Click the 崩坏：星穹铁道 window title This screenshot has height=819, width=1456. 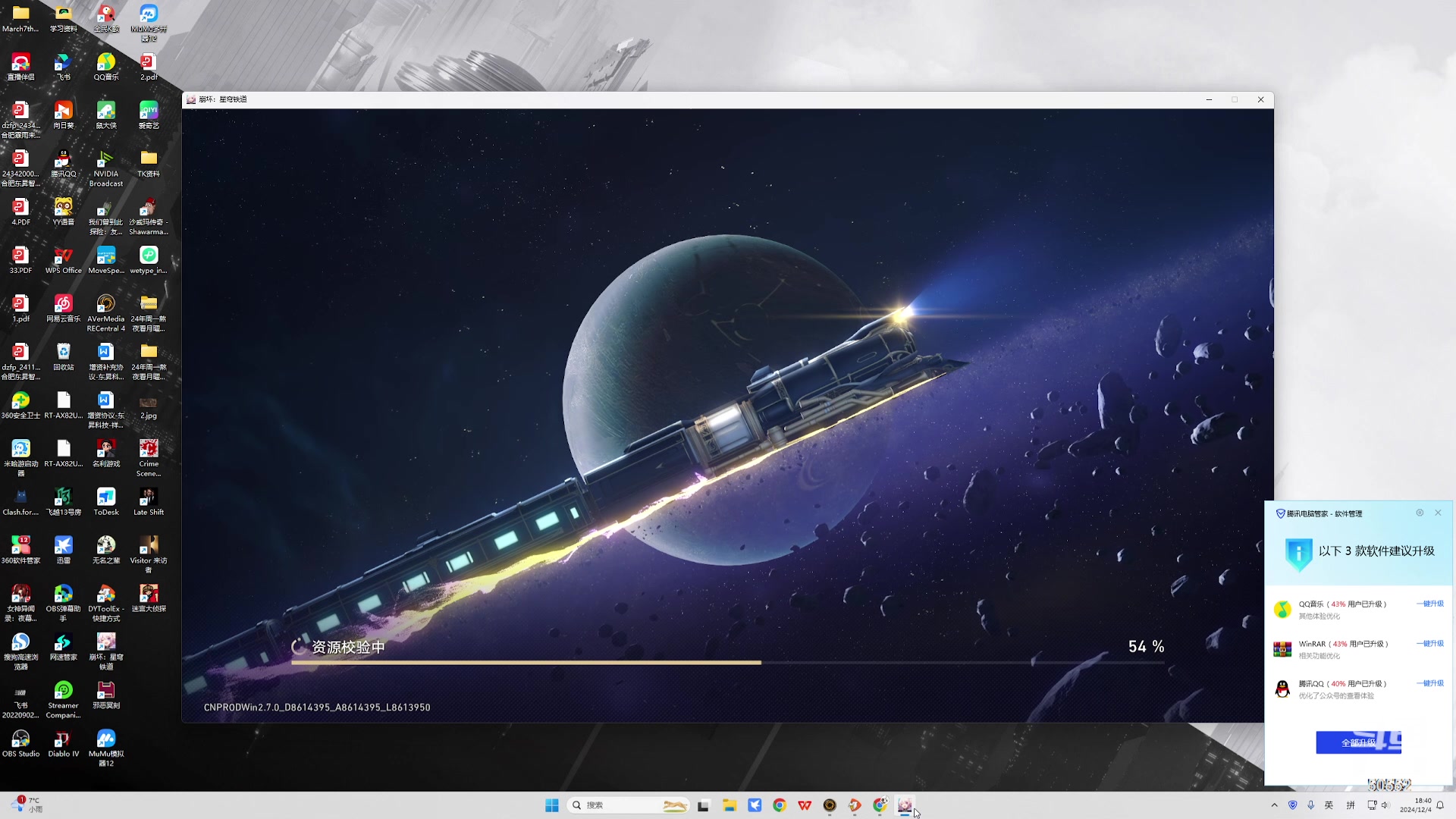(223, 99)
